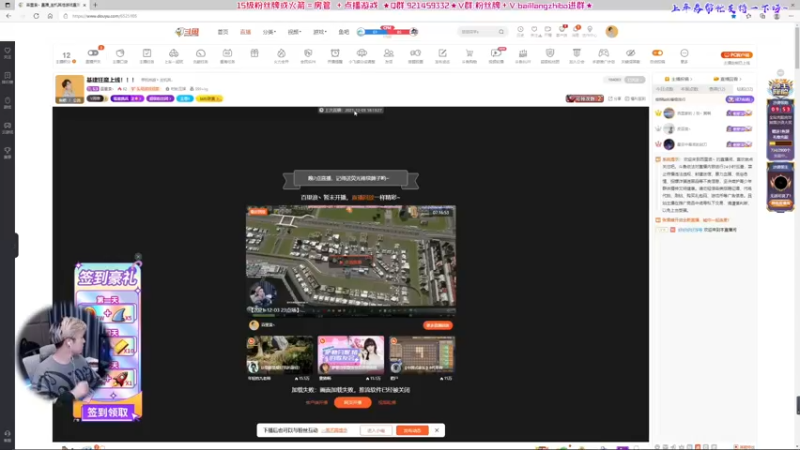
Task: Open the user avatar in top right header
Action: 612,32
